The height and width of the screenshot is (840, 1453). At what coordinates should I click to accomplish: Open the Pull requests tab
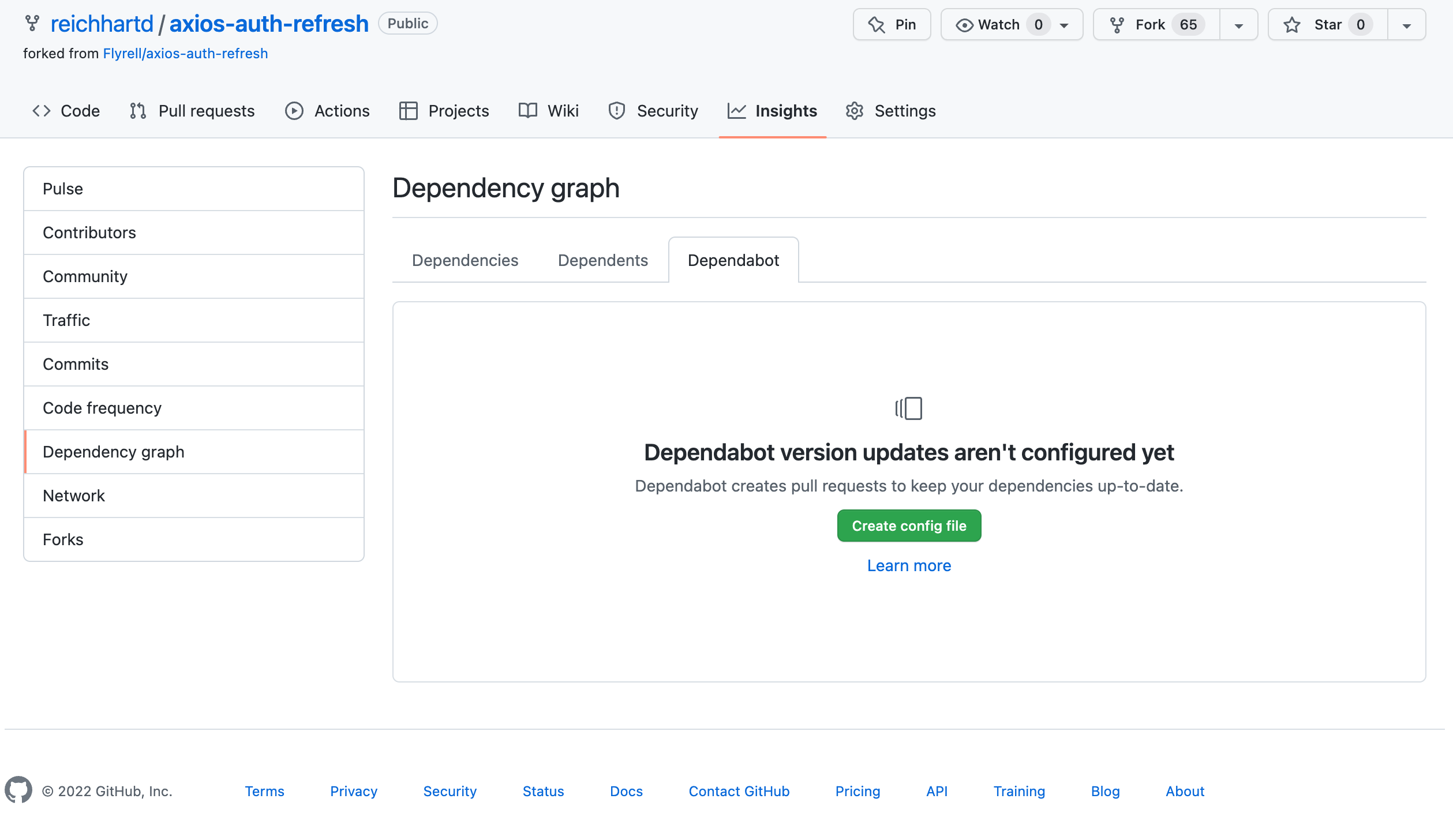pyautogui.click(x=192, y=111)
